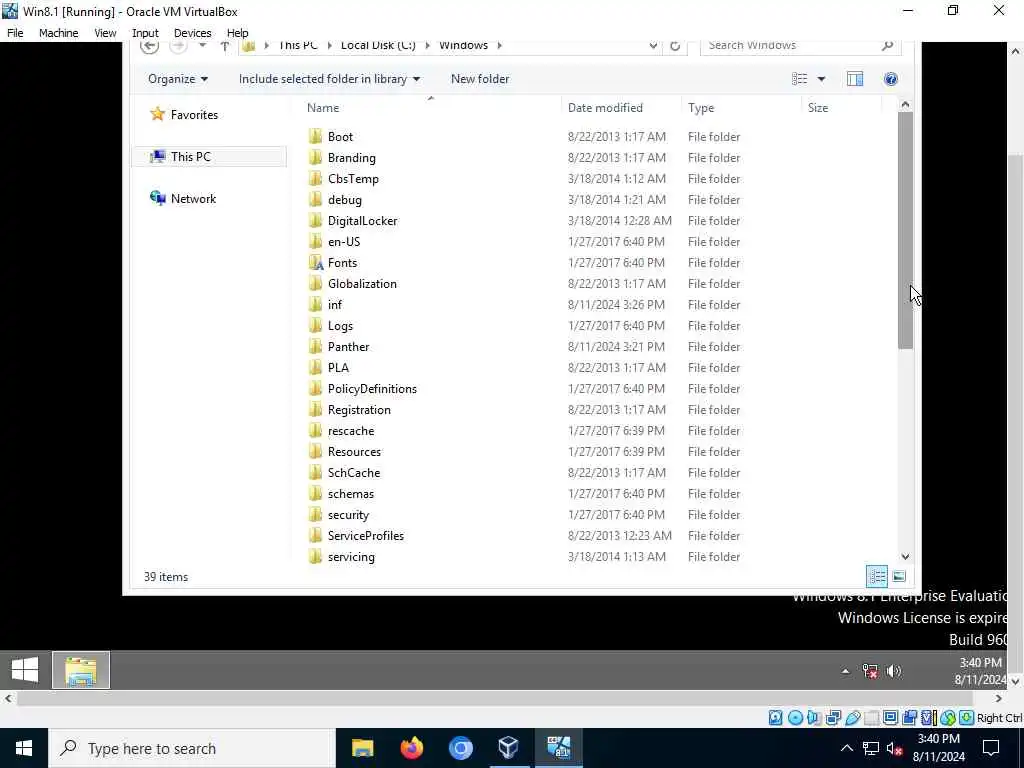
Task: Click the display indicator in VirtualBox status bar
Action: [x=890, y=718]
